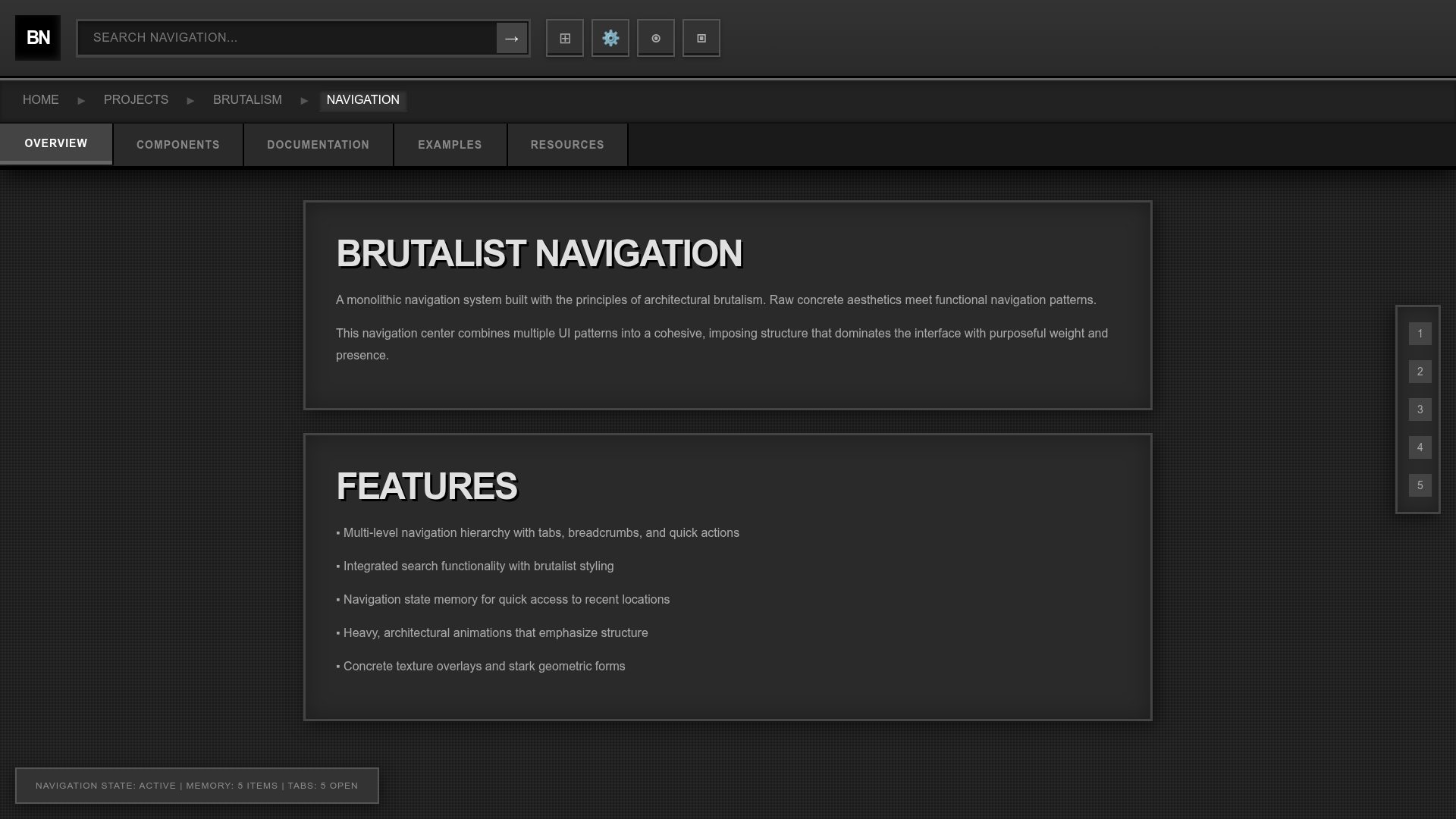
Task: Click memory item 4 button
Action: [x=1420, y=447]
